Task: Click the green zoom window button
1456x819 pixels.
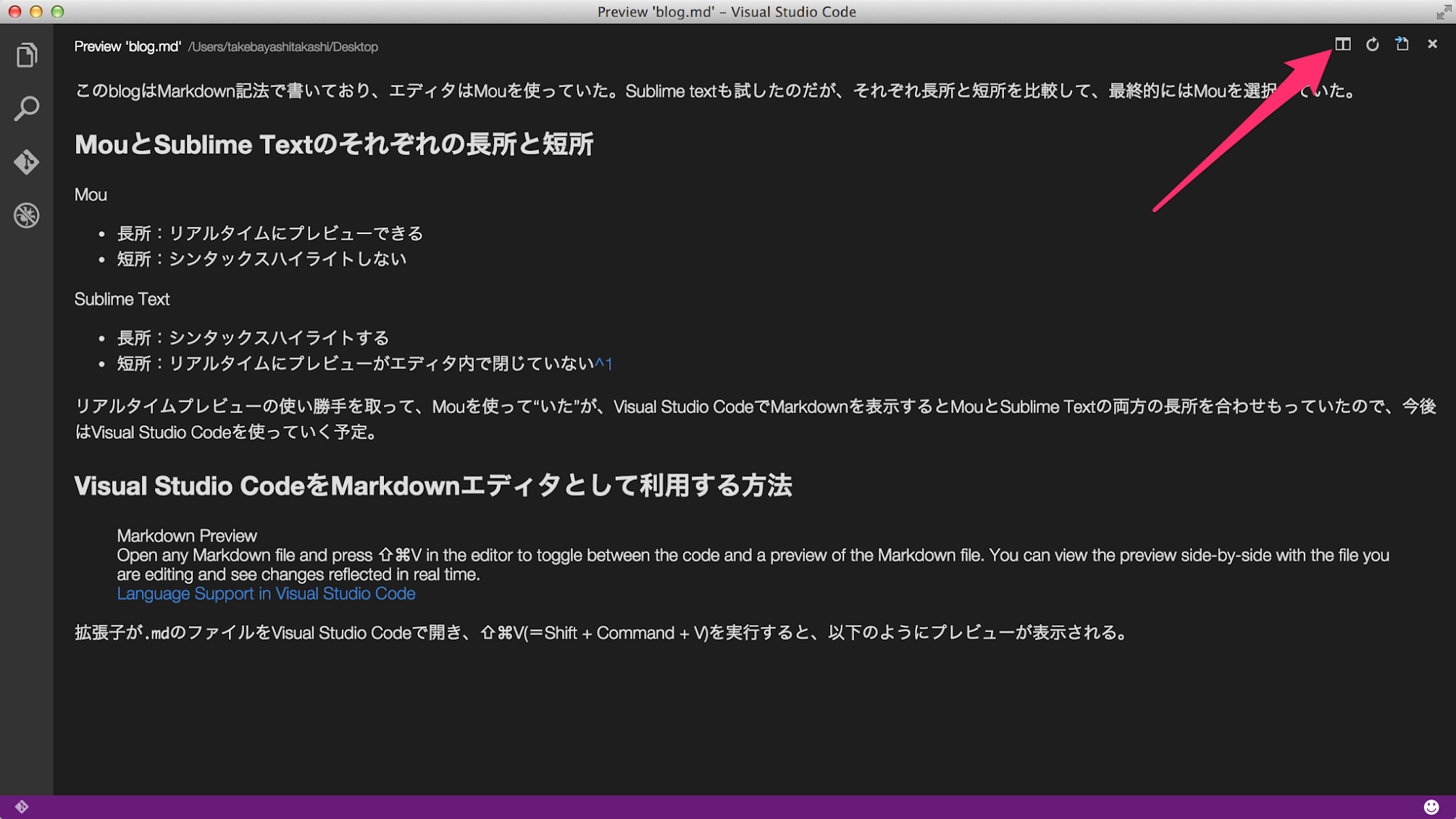Action: (58, 12)
